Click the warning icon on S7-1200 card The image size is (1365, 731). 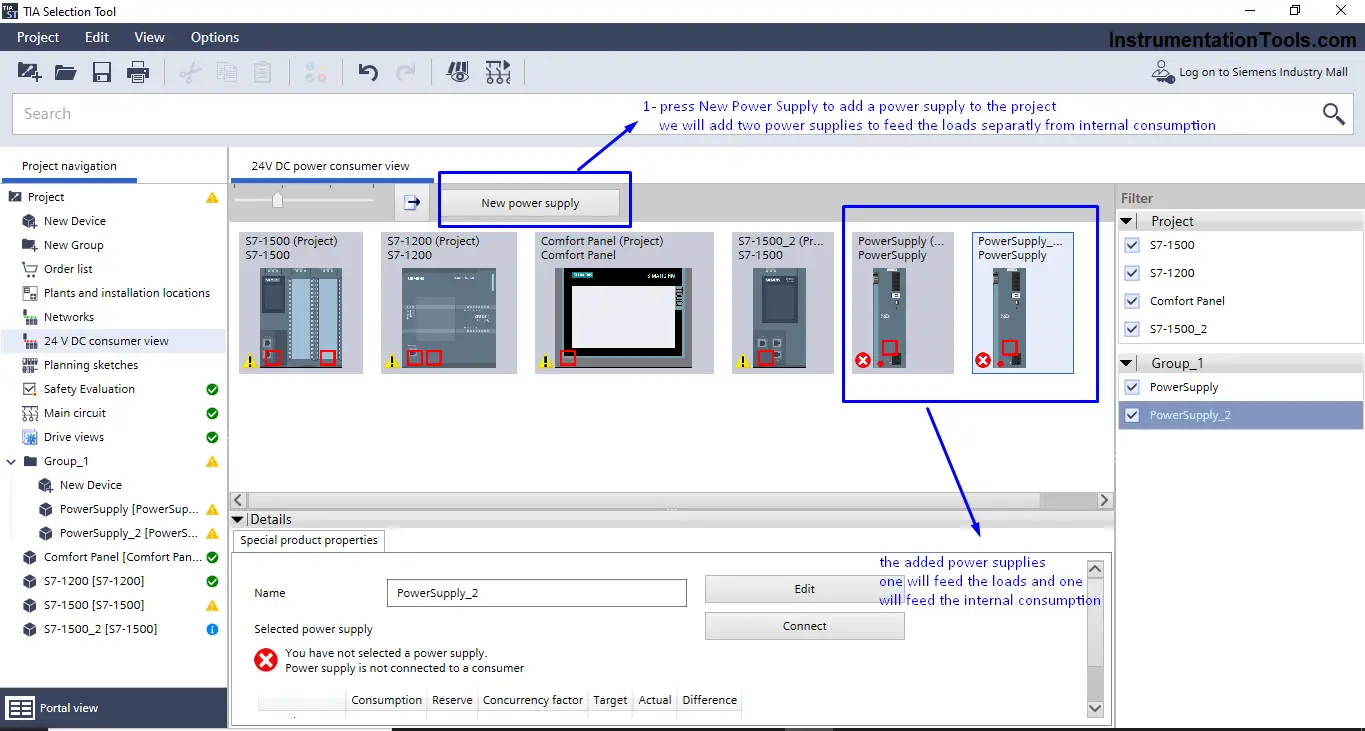click(390, 361)
